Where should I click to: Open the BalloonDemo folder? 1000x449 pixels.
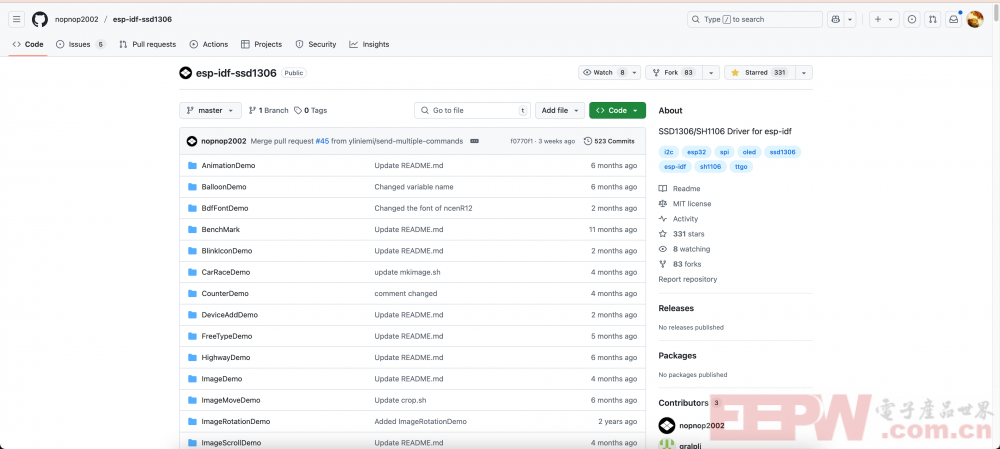224,187
